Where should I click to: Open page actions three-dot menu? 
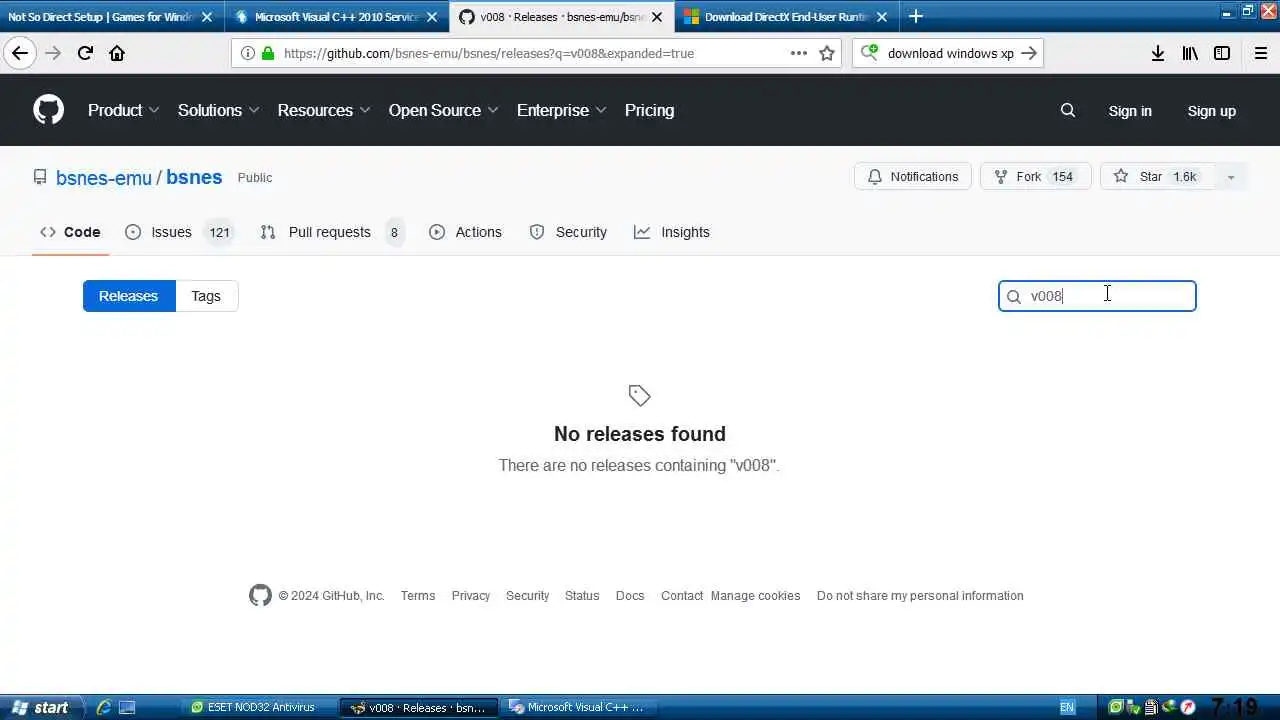click(798, 53)
